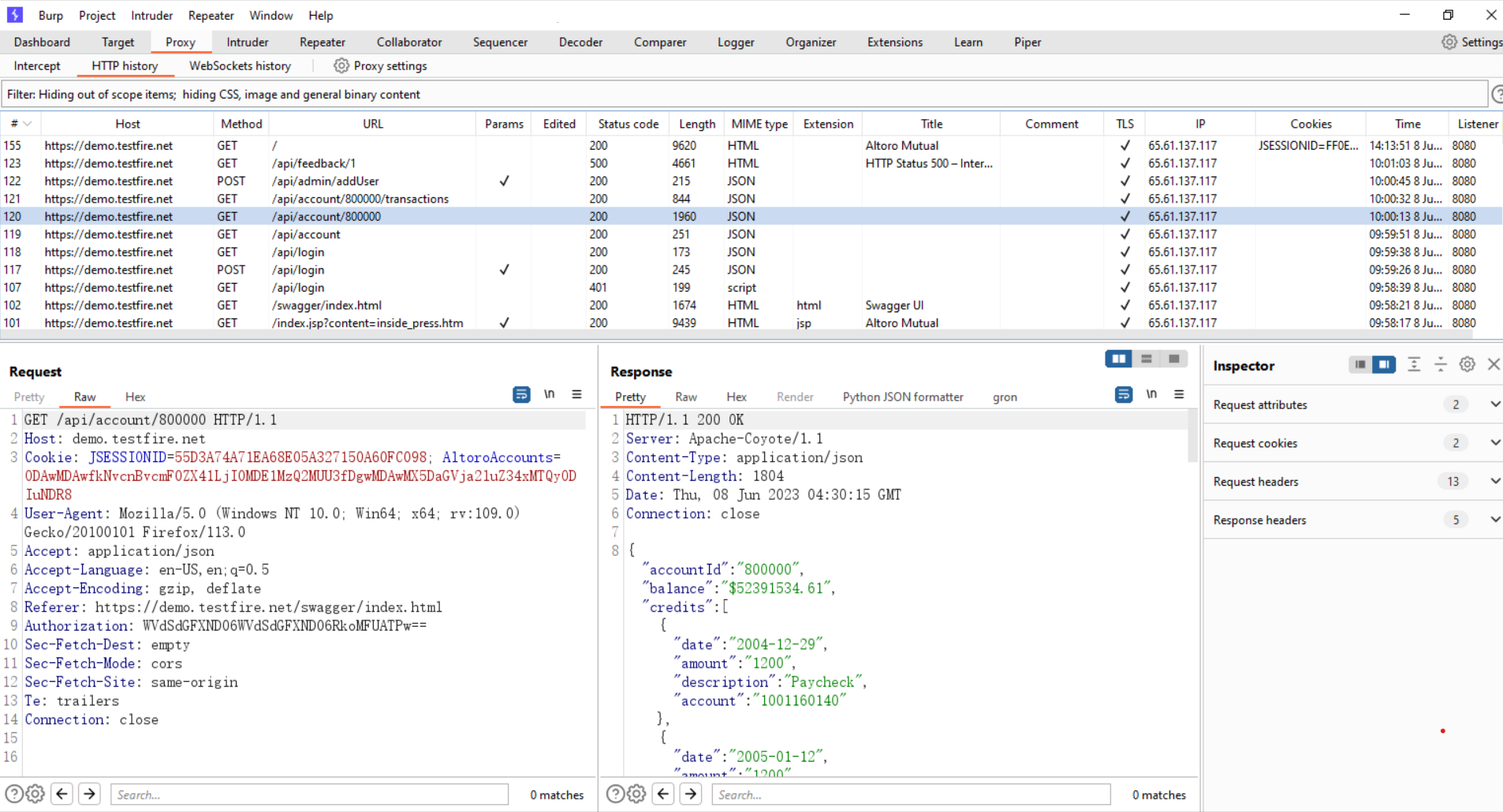Screen dimensions: 1503x812
Task: Switch to the WebSockets history tab
Action: pos(239,65)
